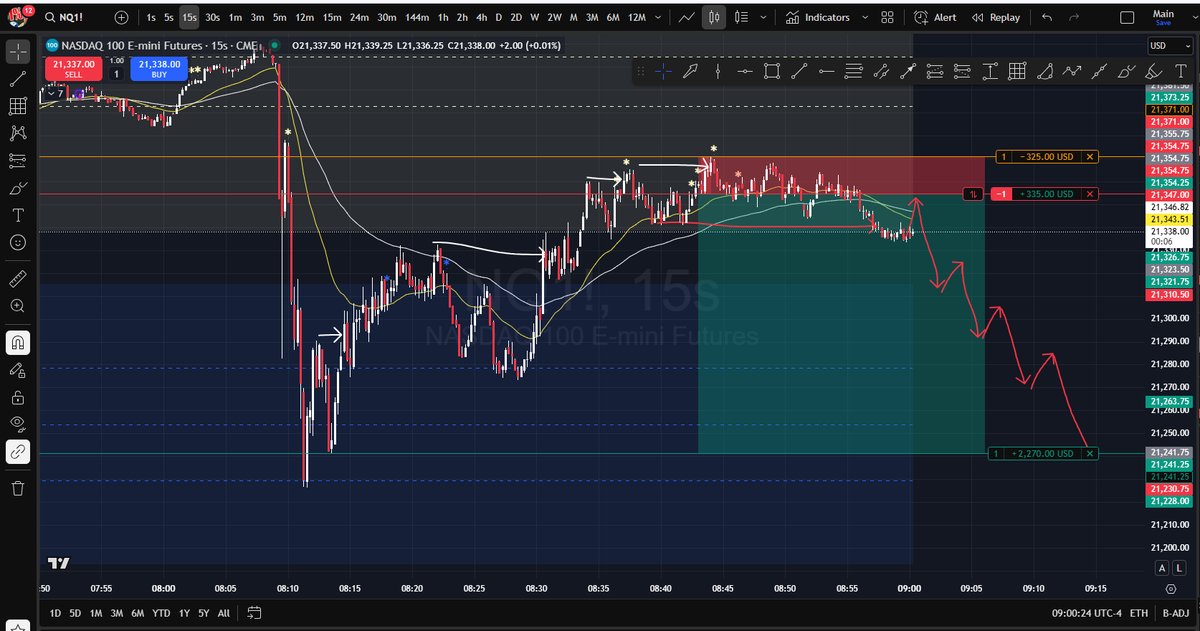1200x631 pixels.
Task: Close the +2,270.00 USD take profit order
Action: pyautogui.click(x=1090, y=454)
